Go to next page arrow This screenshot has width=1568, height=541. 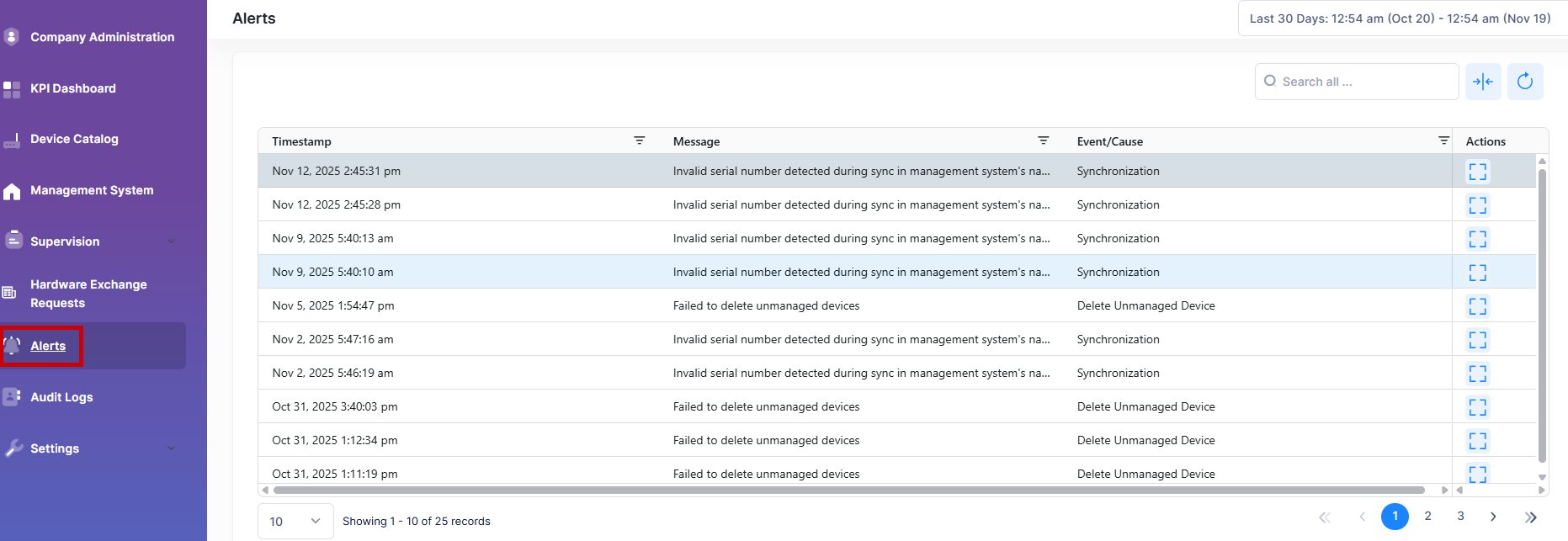(1493, 517)
